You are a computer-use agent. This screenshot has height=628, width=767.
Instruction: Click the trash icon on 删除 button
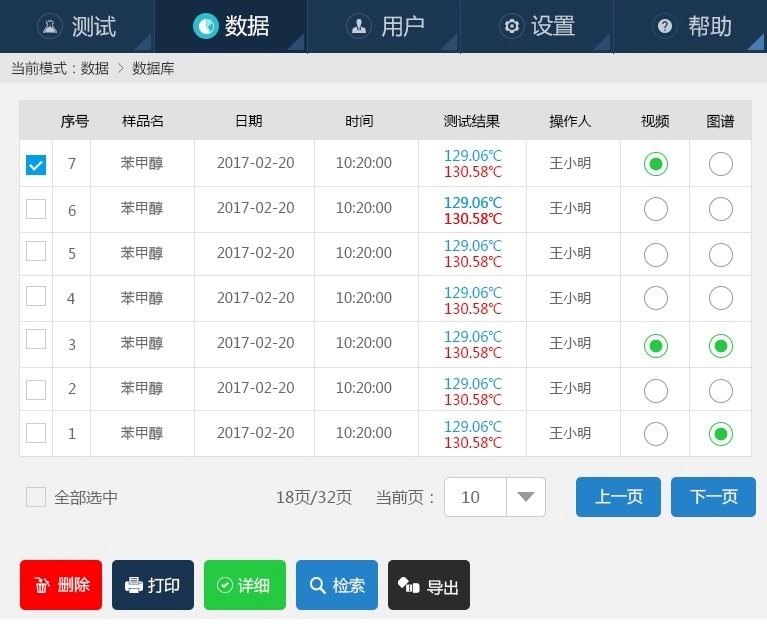(42, 586)
